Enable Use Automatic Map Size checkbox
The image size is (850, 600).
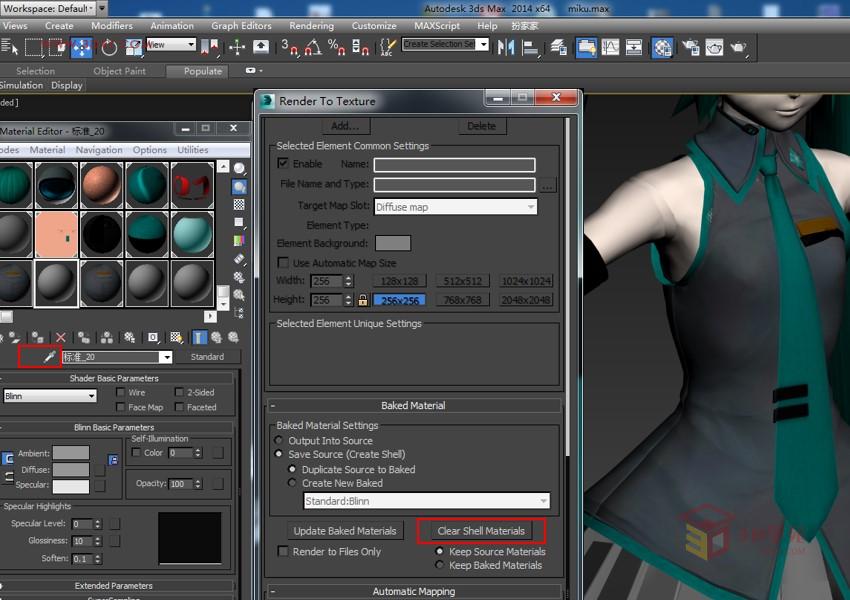(x=283, y=263)
